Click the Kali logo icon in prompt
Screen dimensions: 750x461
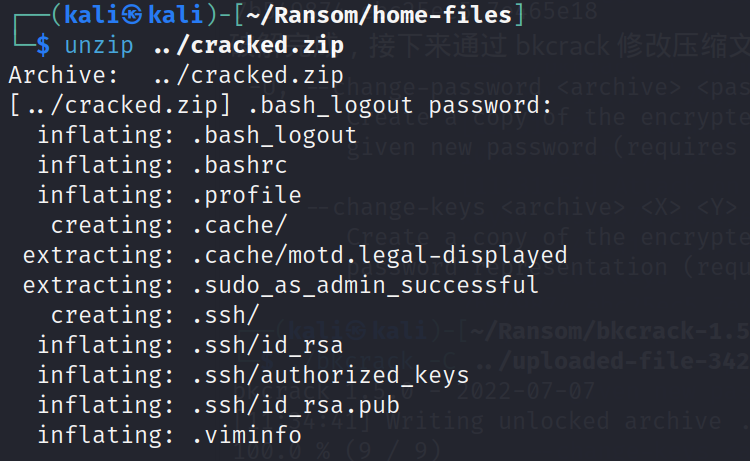click(x=132, y=15)
